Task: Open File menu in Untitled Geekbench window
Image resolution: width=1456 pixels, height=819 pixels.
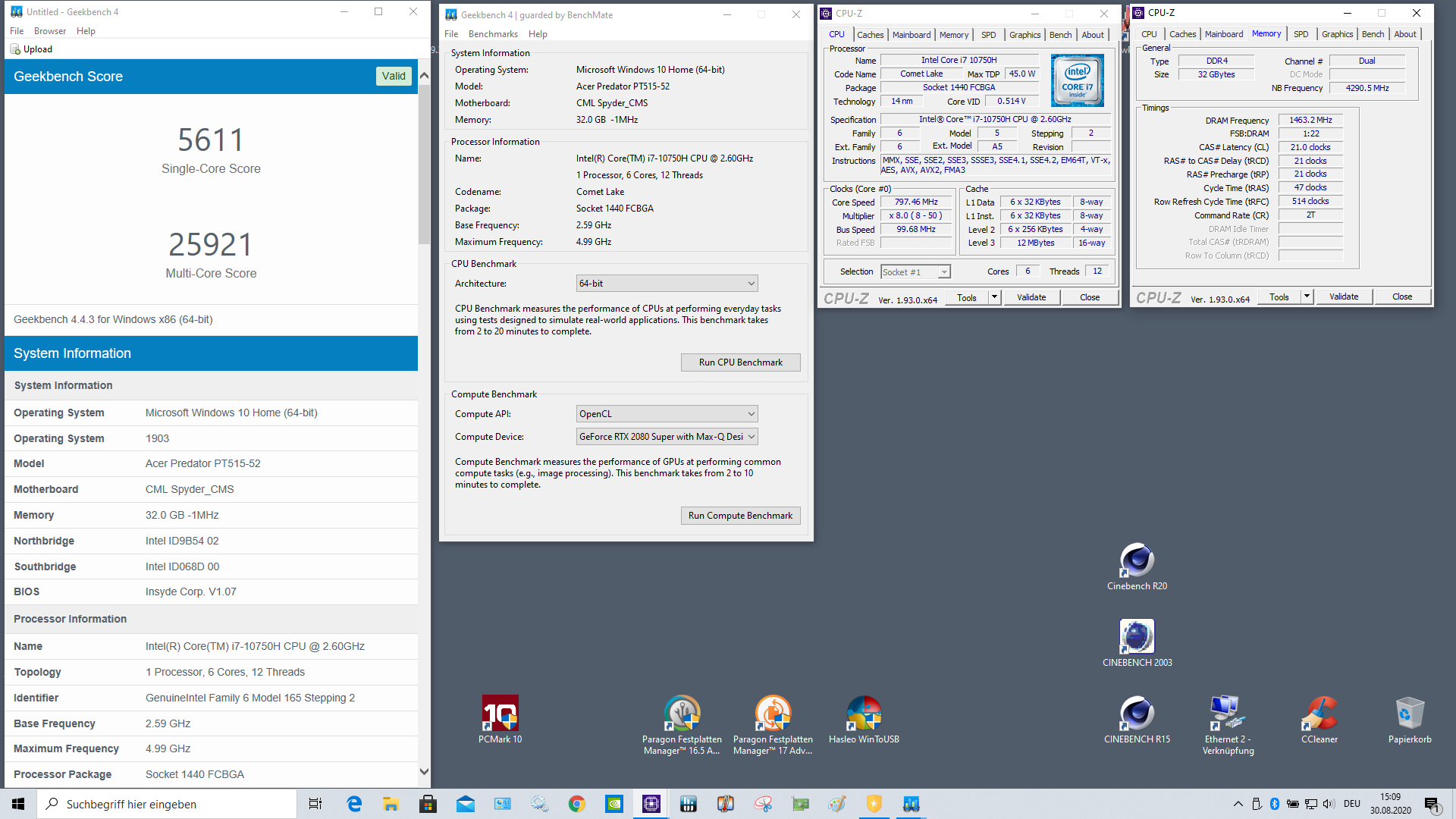Action: (x=17, y=31)
